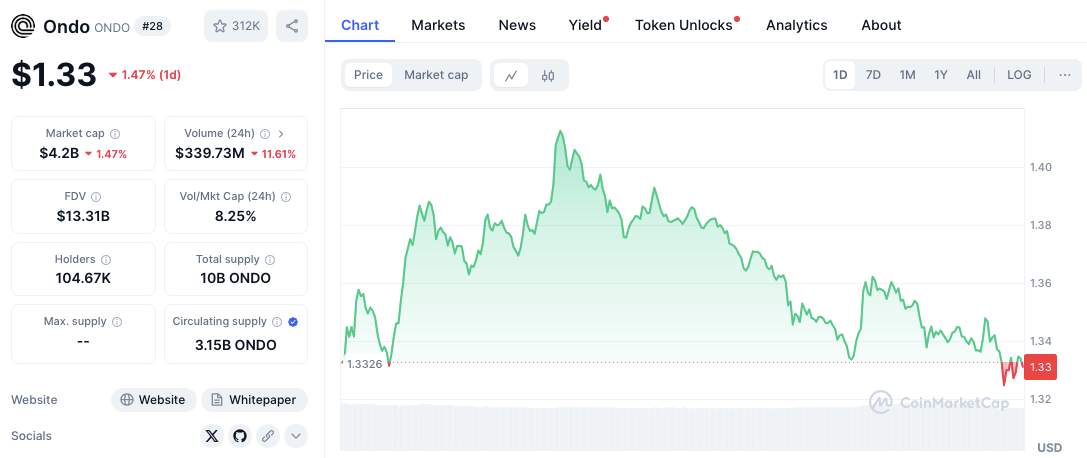Switch to line chart view
The width and height of the screenshot is (1087, 458).
[511, 76]
